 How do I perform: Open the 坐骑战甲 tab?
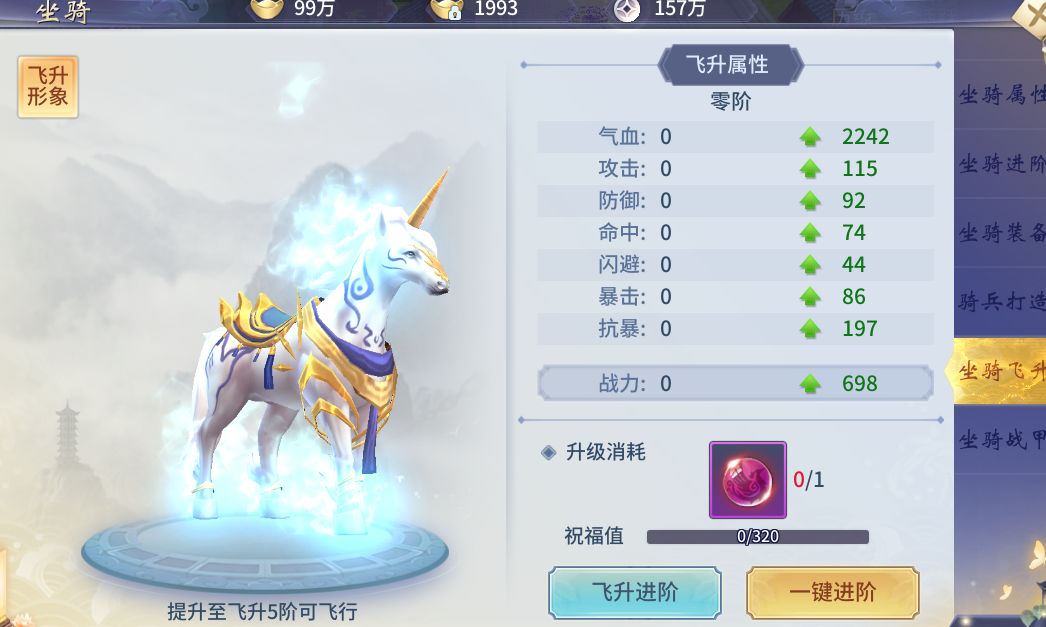[x=1000, y=440]
